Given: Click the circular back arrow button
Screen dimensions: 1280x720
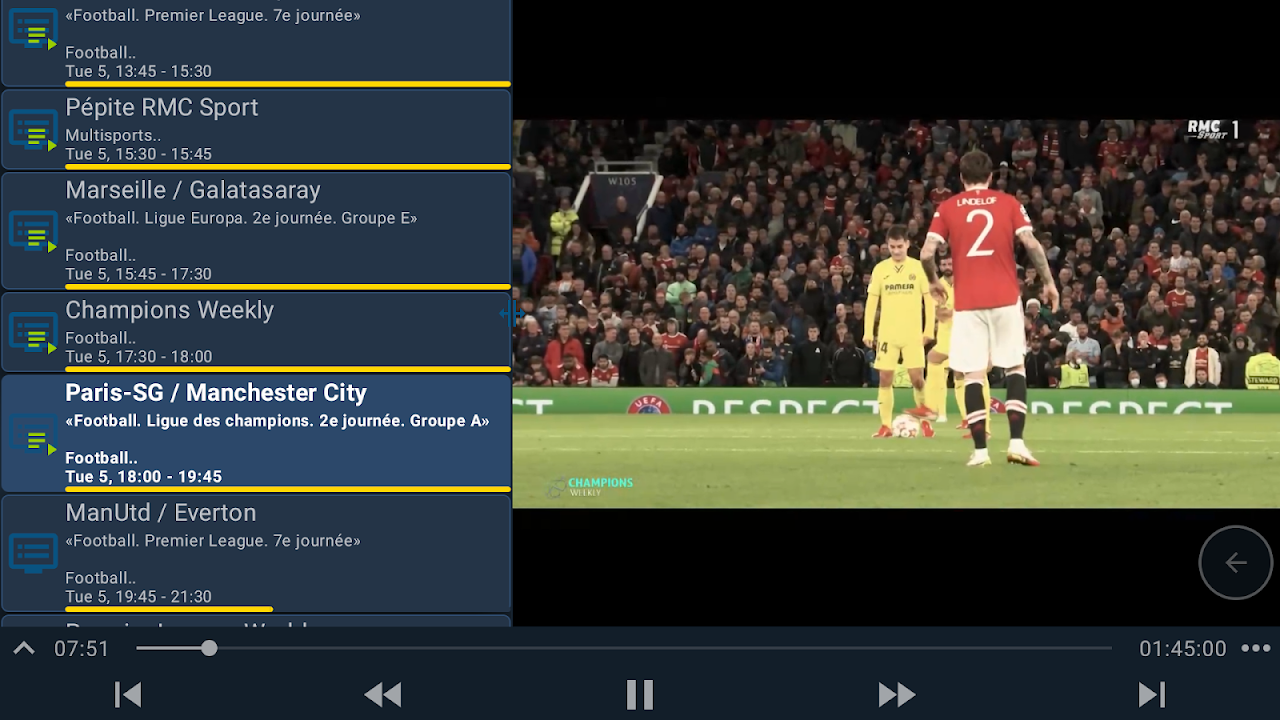Looking at the screenshot, I should [1236, 563].
